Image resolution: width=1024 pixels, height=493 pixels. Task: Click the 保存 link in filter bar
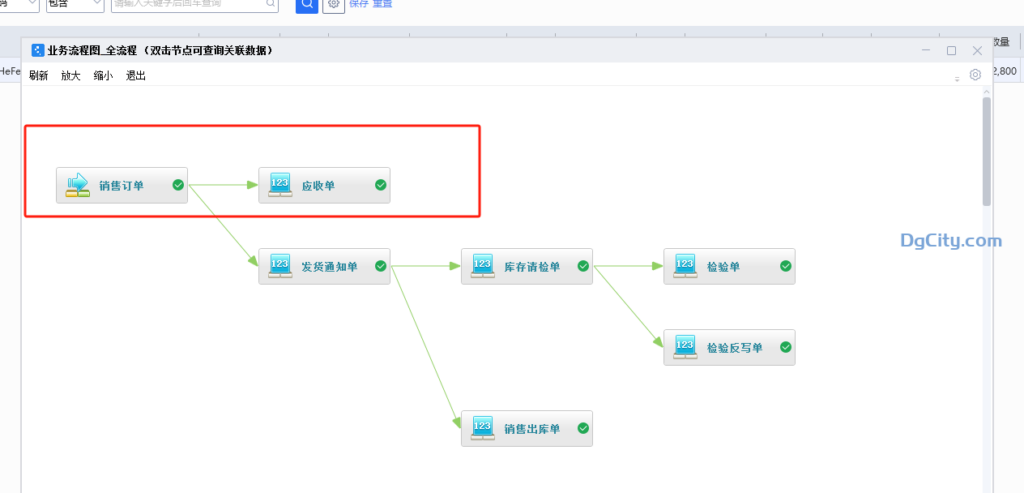pyautogui.click(x=359, y=5)
